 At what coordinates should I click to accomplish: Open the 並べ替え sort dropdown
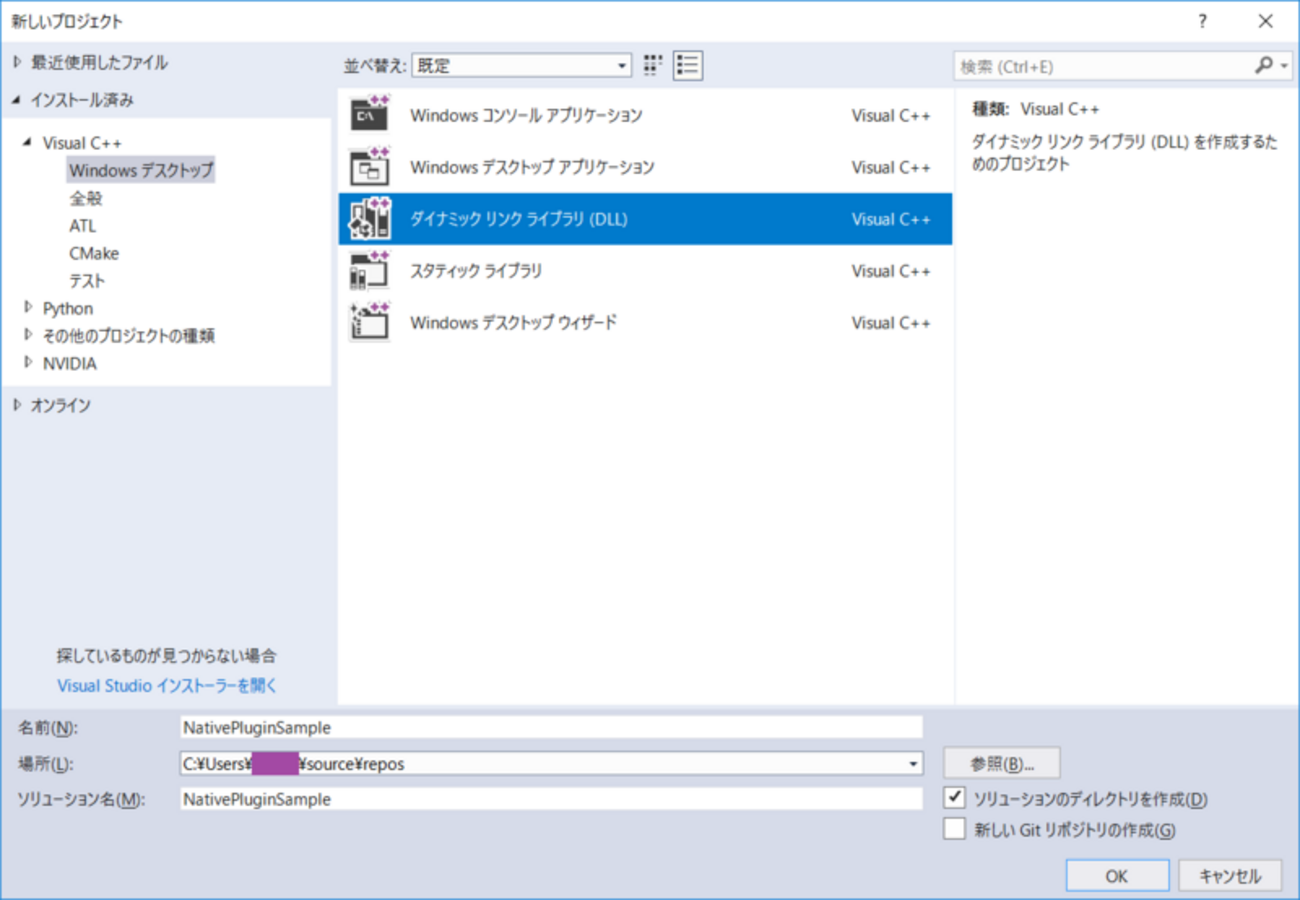coord(522,66)
